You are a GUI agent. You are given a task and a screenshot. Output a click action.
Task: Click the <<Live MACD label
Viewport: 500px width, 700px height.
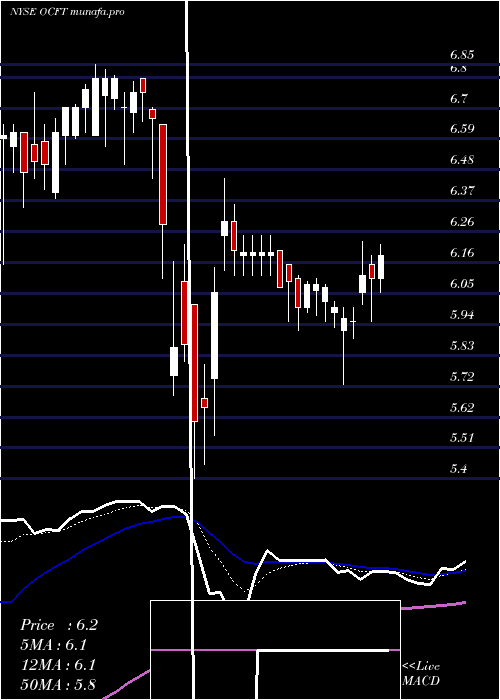(x=421, y=674)
